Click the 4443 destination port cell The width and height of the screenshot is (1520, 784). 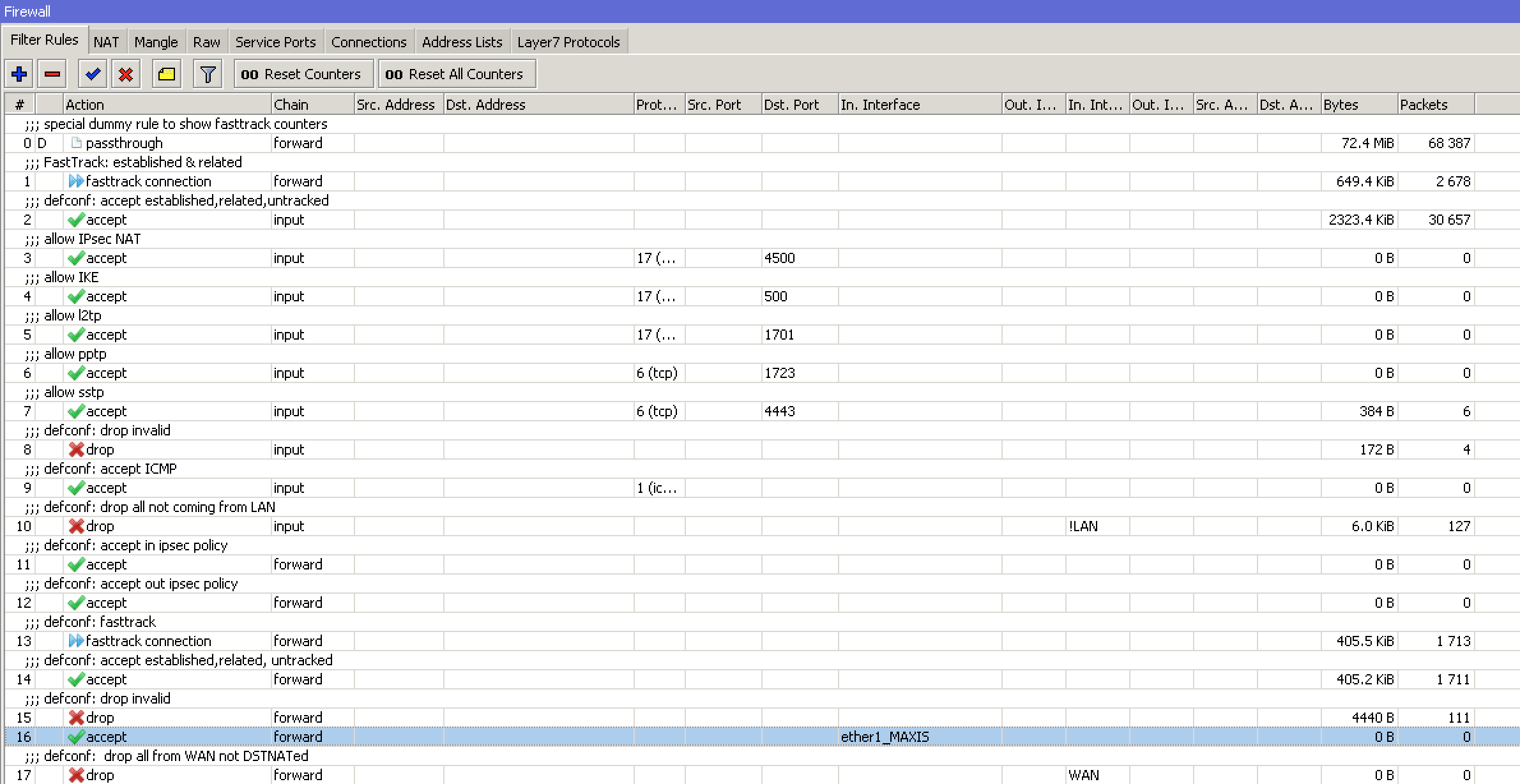[800, 411]
